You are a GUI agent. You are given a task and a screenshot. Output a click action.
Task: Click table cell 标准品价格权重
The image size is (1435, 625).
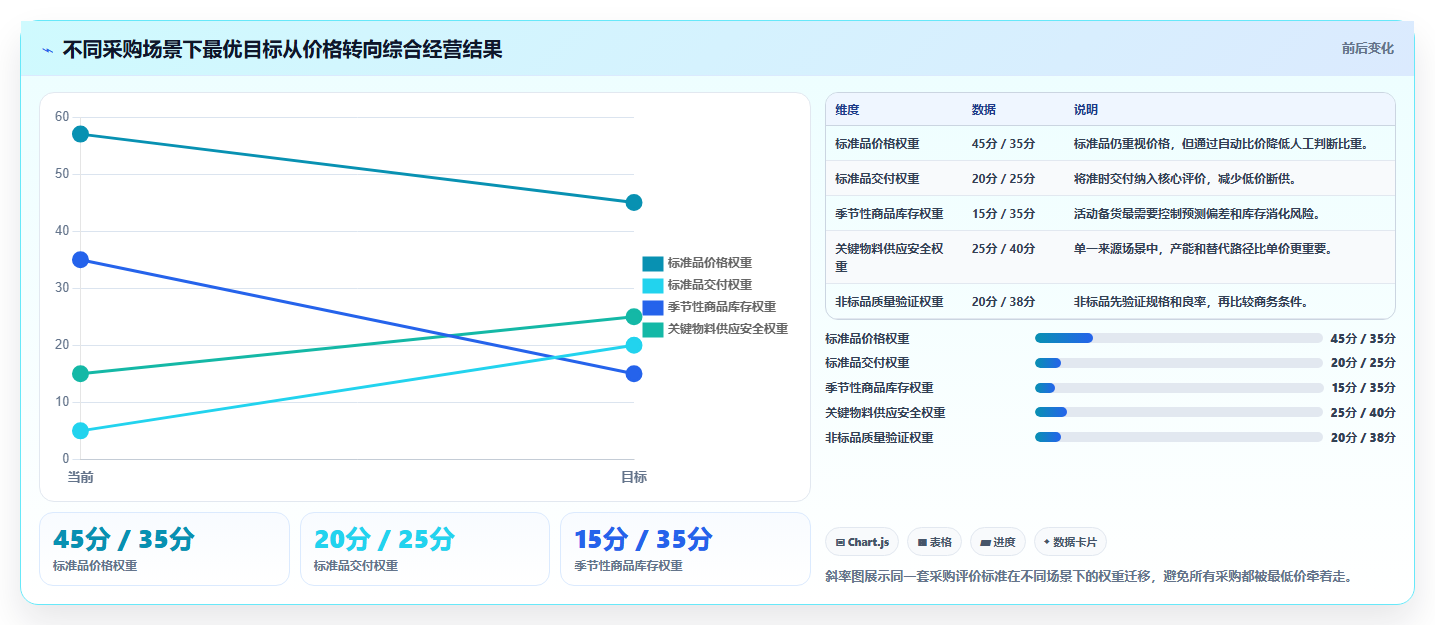pyautogui.click(x=877, y=144)
